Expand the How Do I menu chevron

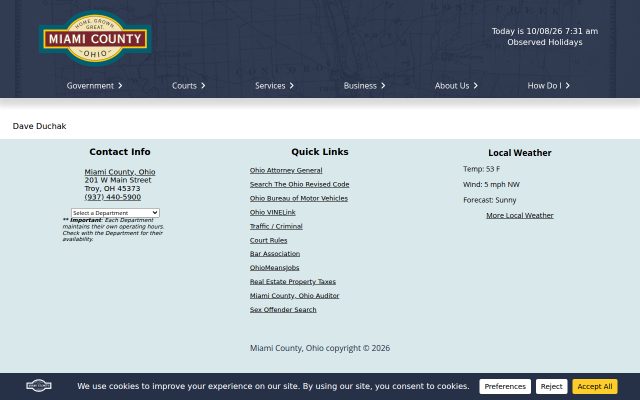[x=567, y=86]
